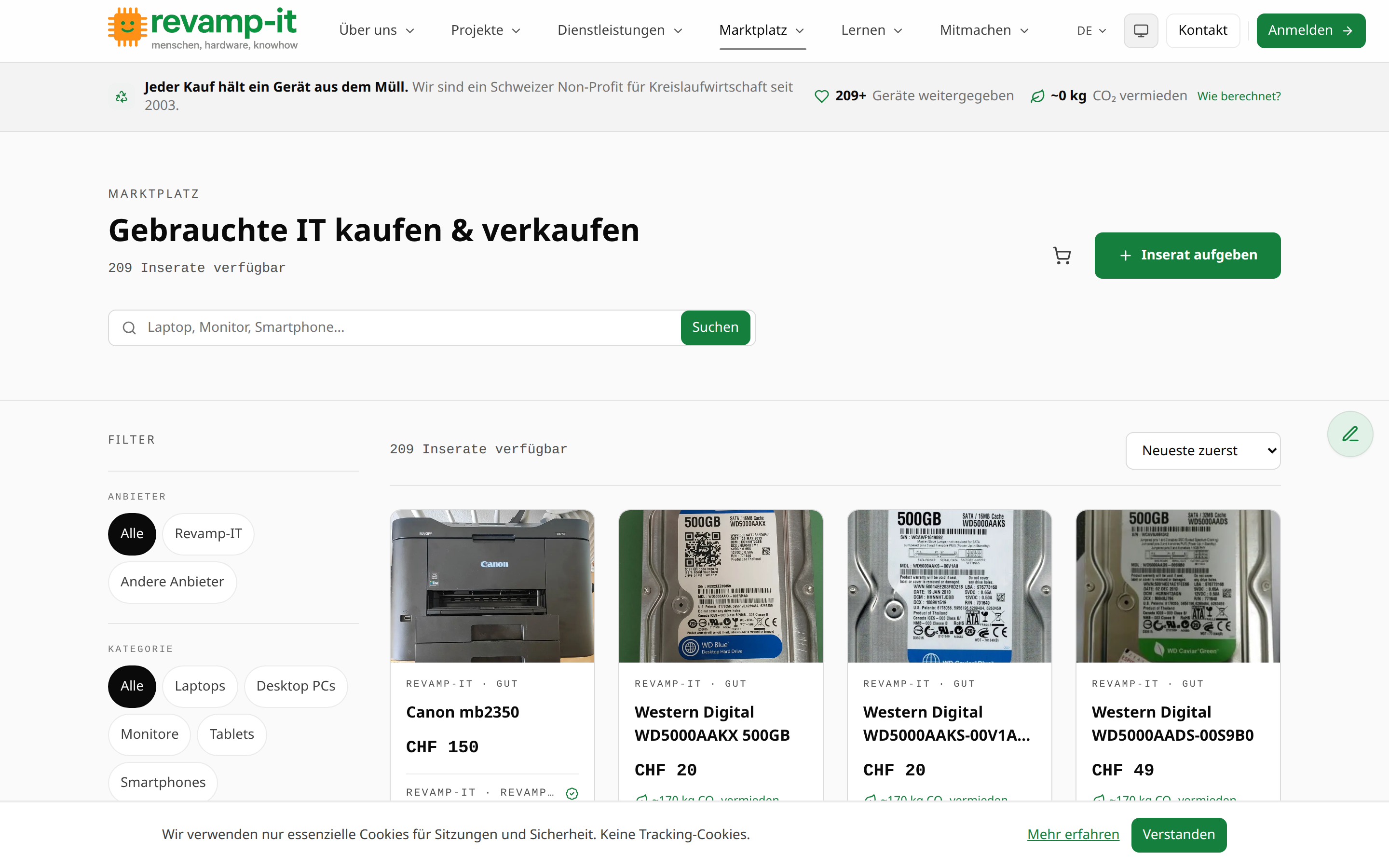Open the WD5000AADS hard drive thumbnail
This screenshot has height=868, width=1389.
(x=1178, y=586)
